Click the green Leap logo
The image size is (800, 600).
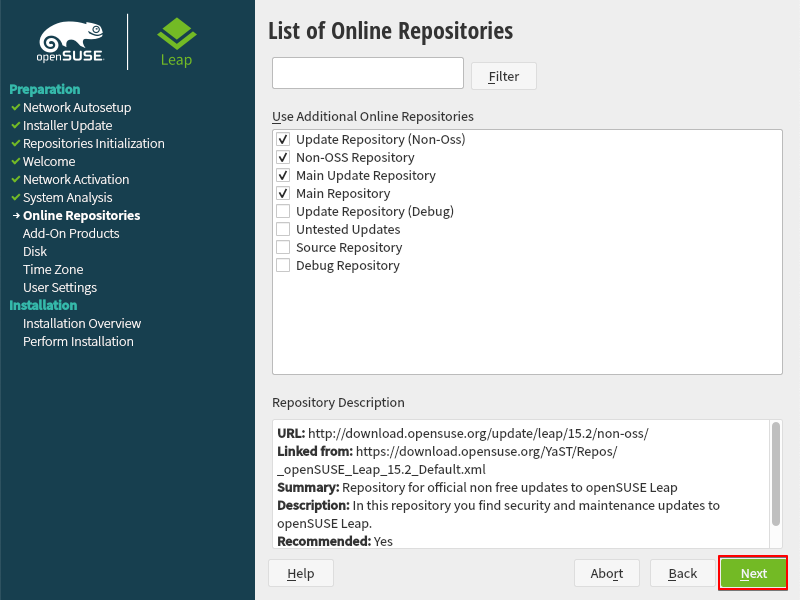pos(177,42)
